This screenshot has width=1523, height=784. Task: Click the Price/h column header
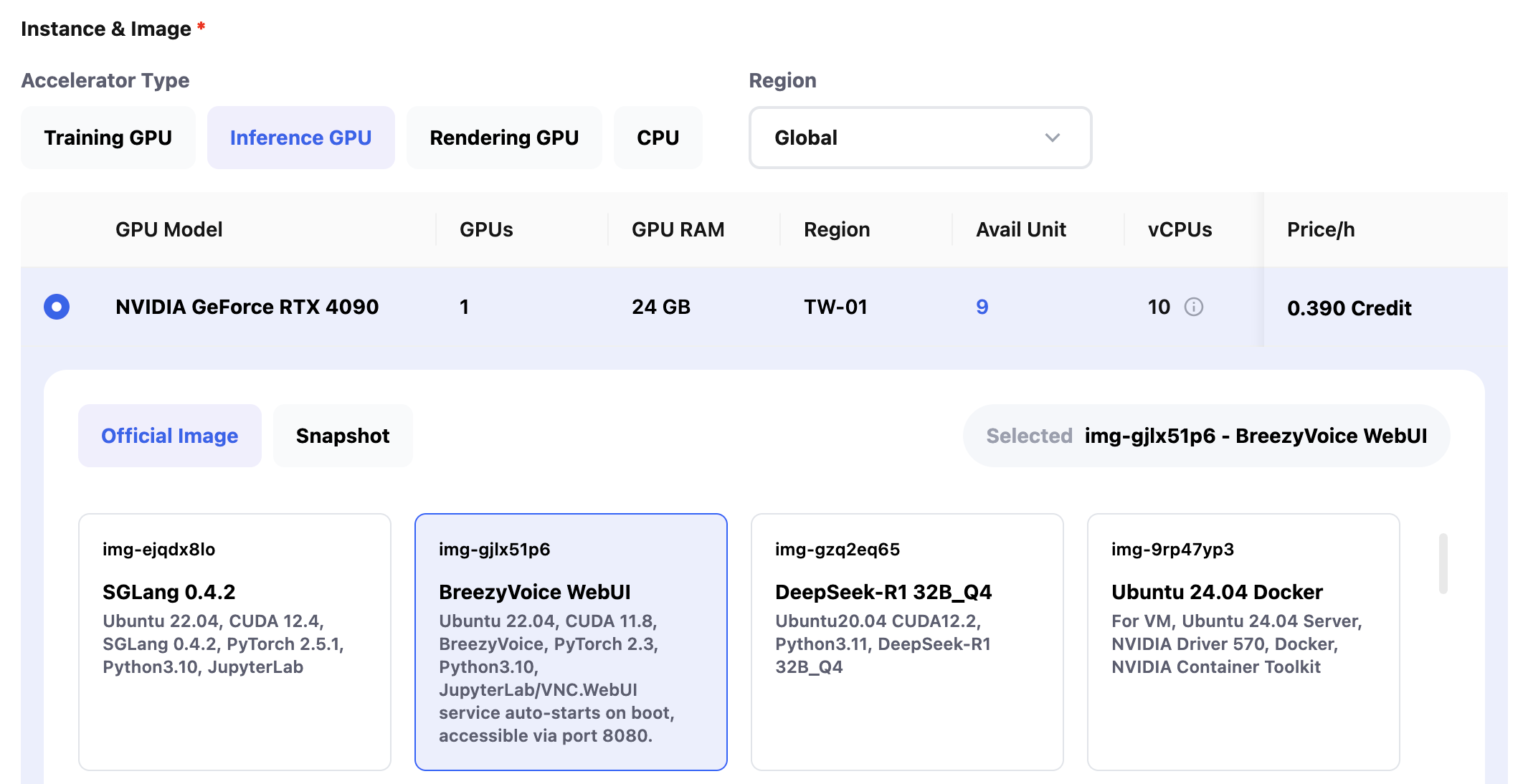(1321, 229)
